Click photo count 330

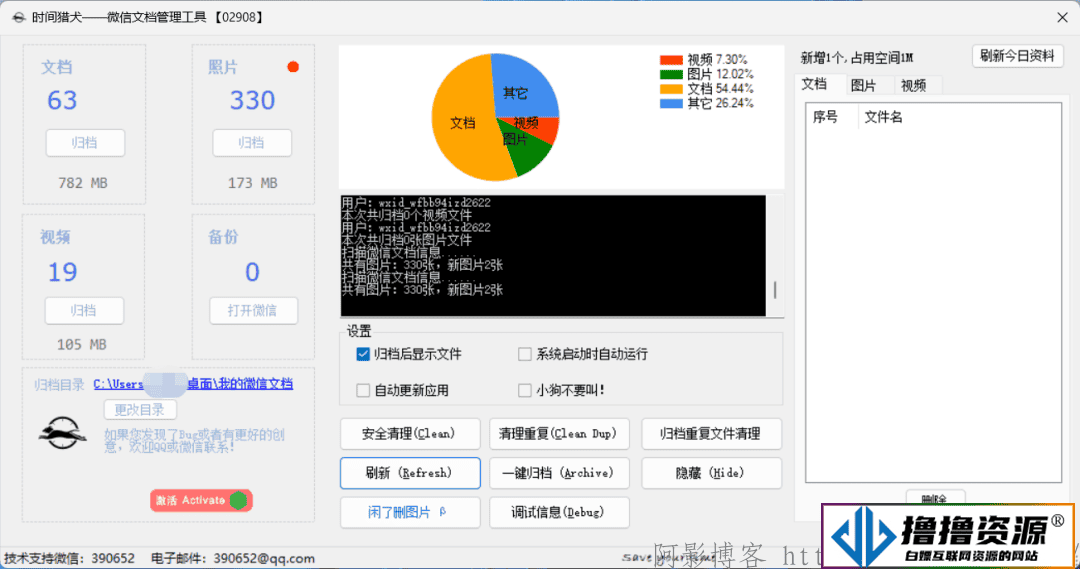(252, 101)
